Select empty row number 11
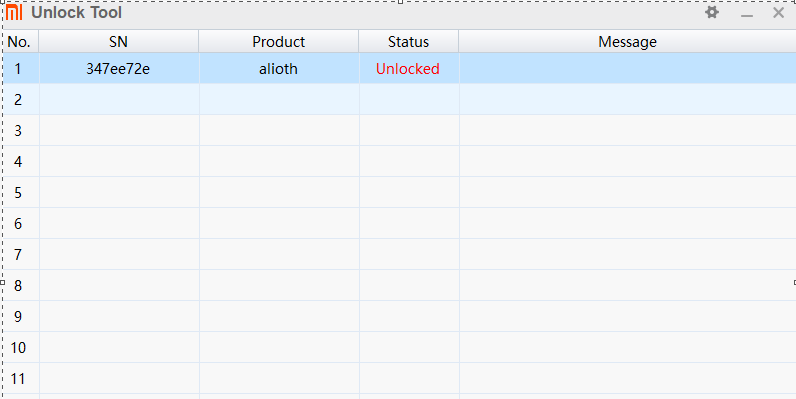The image size is (796, 399). click(x=400, y=378)
